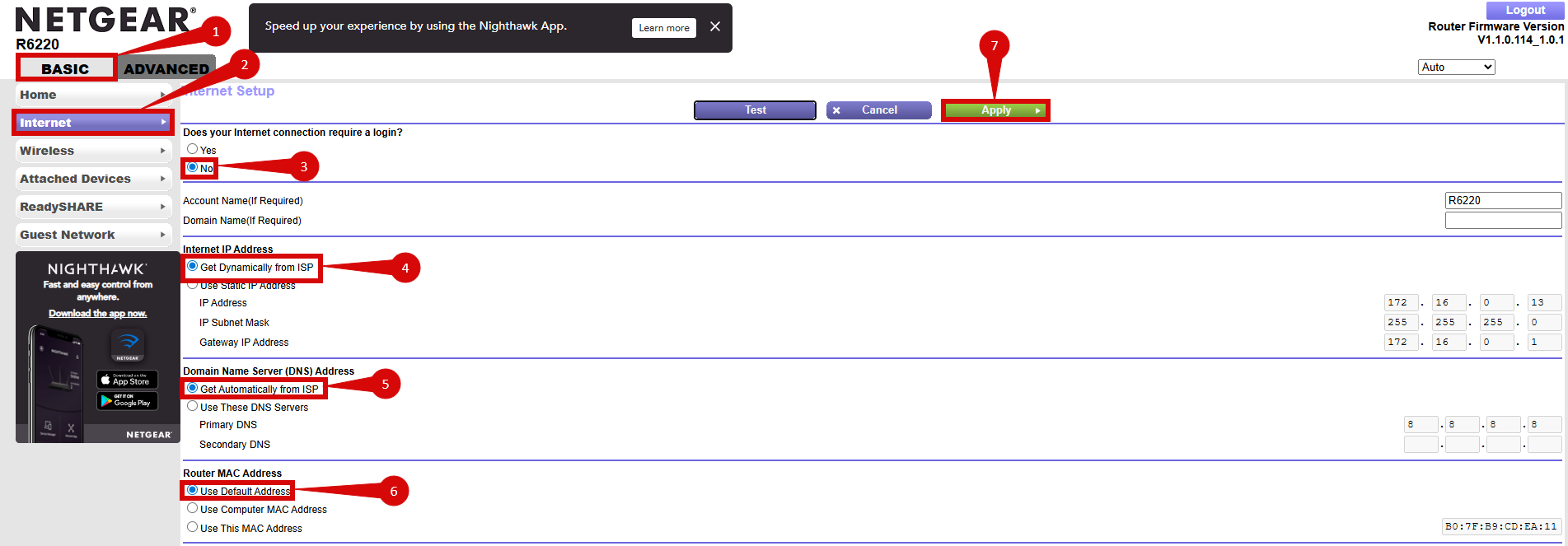
Task: Click the App Store download badge
Action: point(127,380)
